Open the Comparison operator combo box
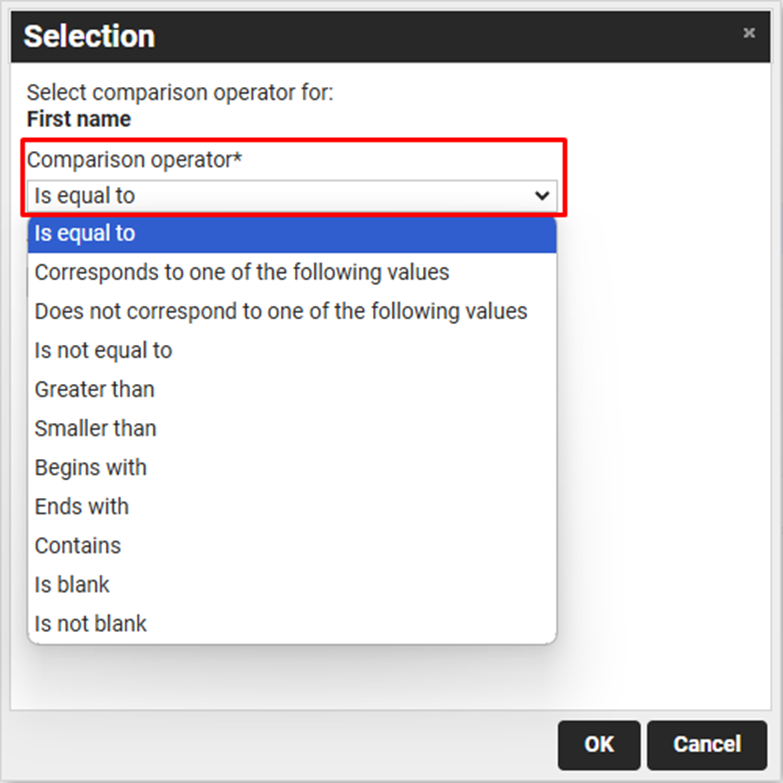783x783 pixels. [290, 195]
